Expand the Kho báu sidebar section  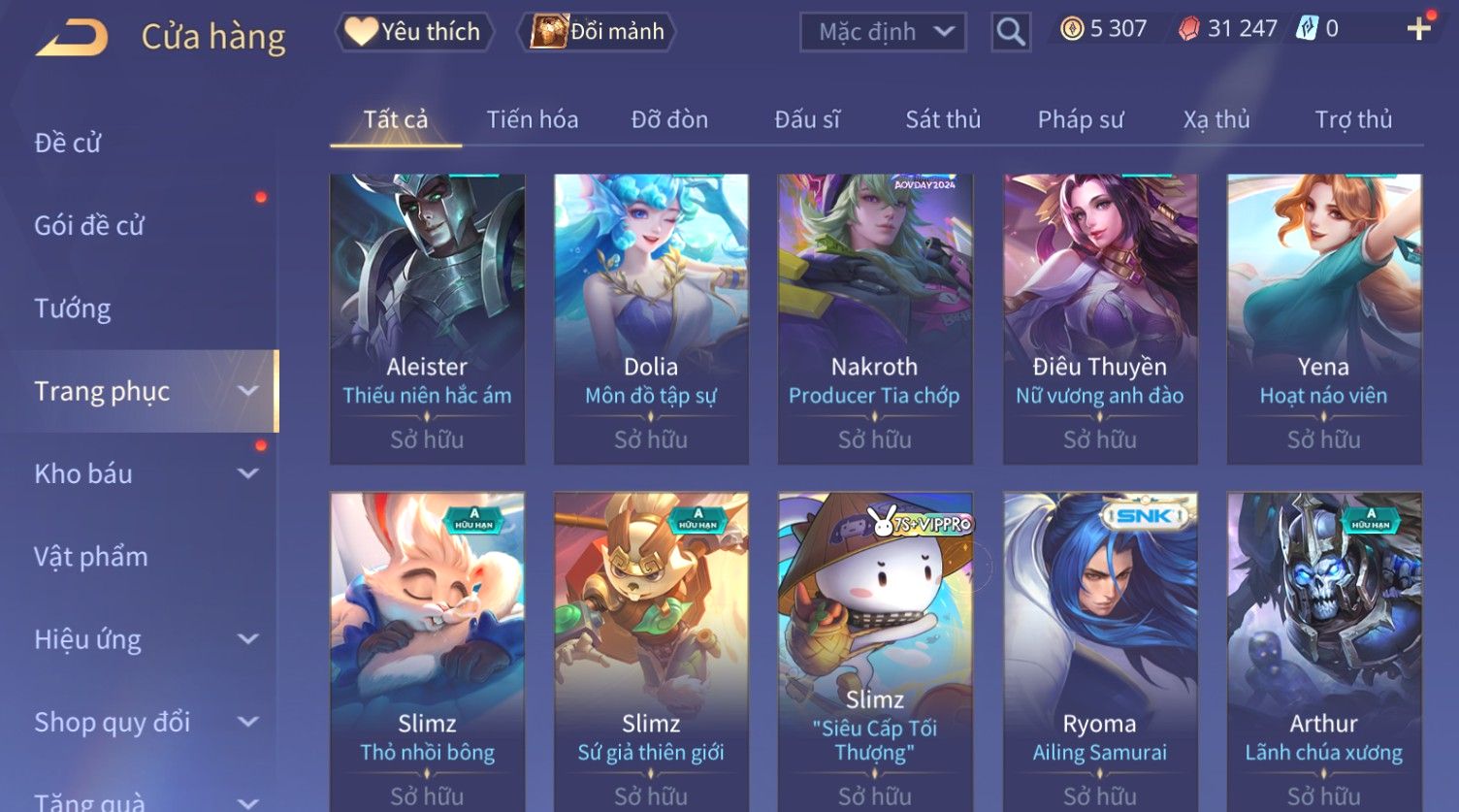248,473
